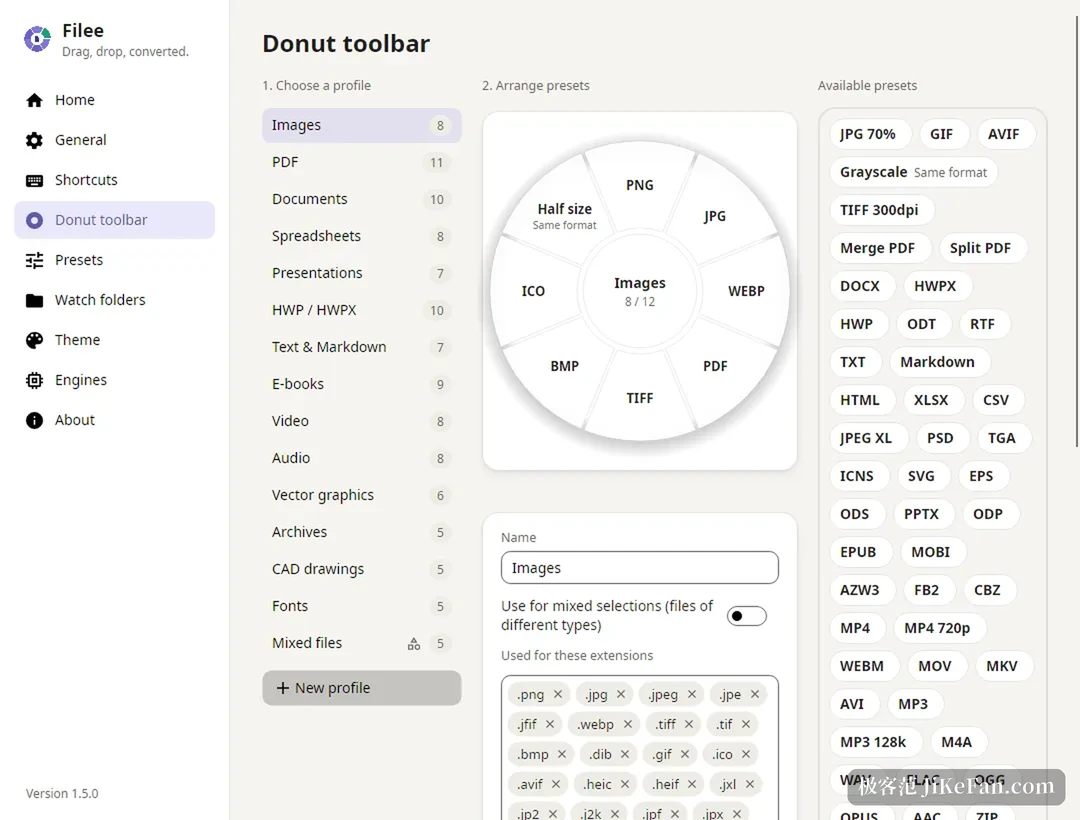The width and height of the screenshot is (1080, 820).
Task: Go to Shortcuts settings
Action: coord(114,180)
